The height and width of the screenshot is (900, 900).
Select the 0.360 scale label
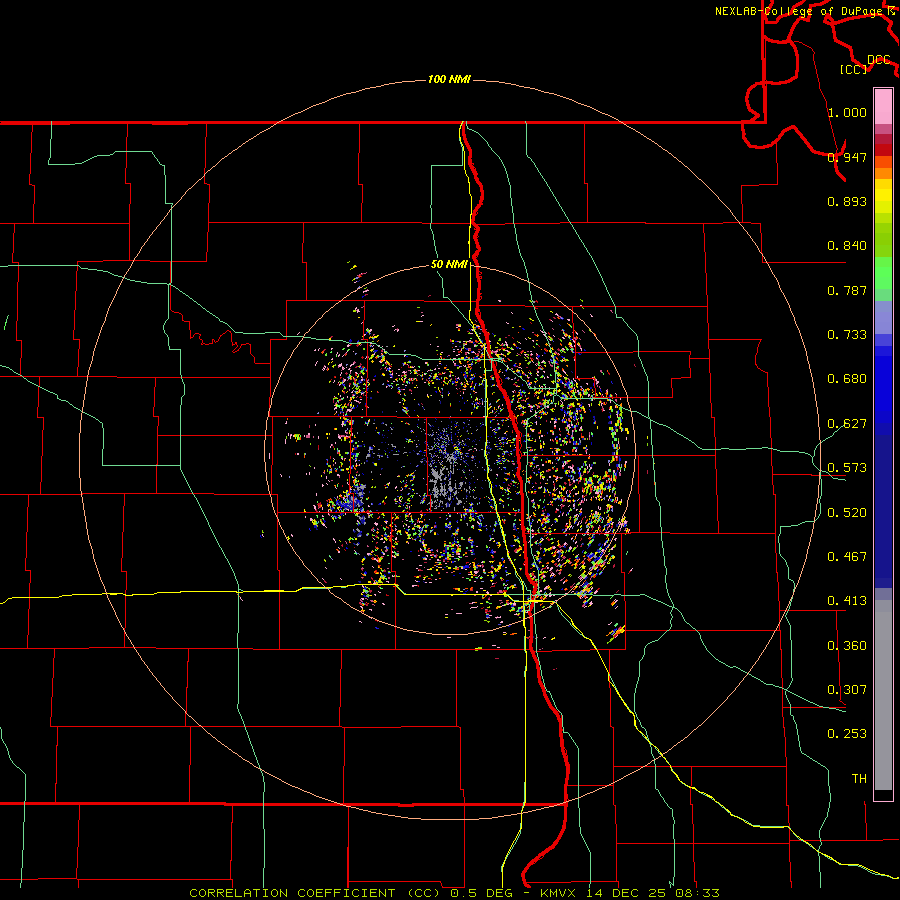pyautogui.click(x=847, y=646)
